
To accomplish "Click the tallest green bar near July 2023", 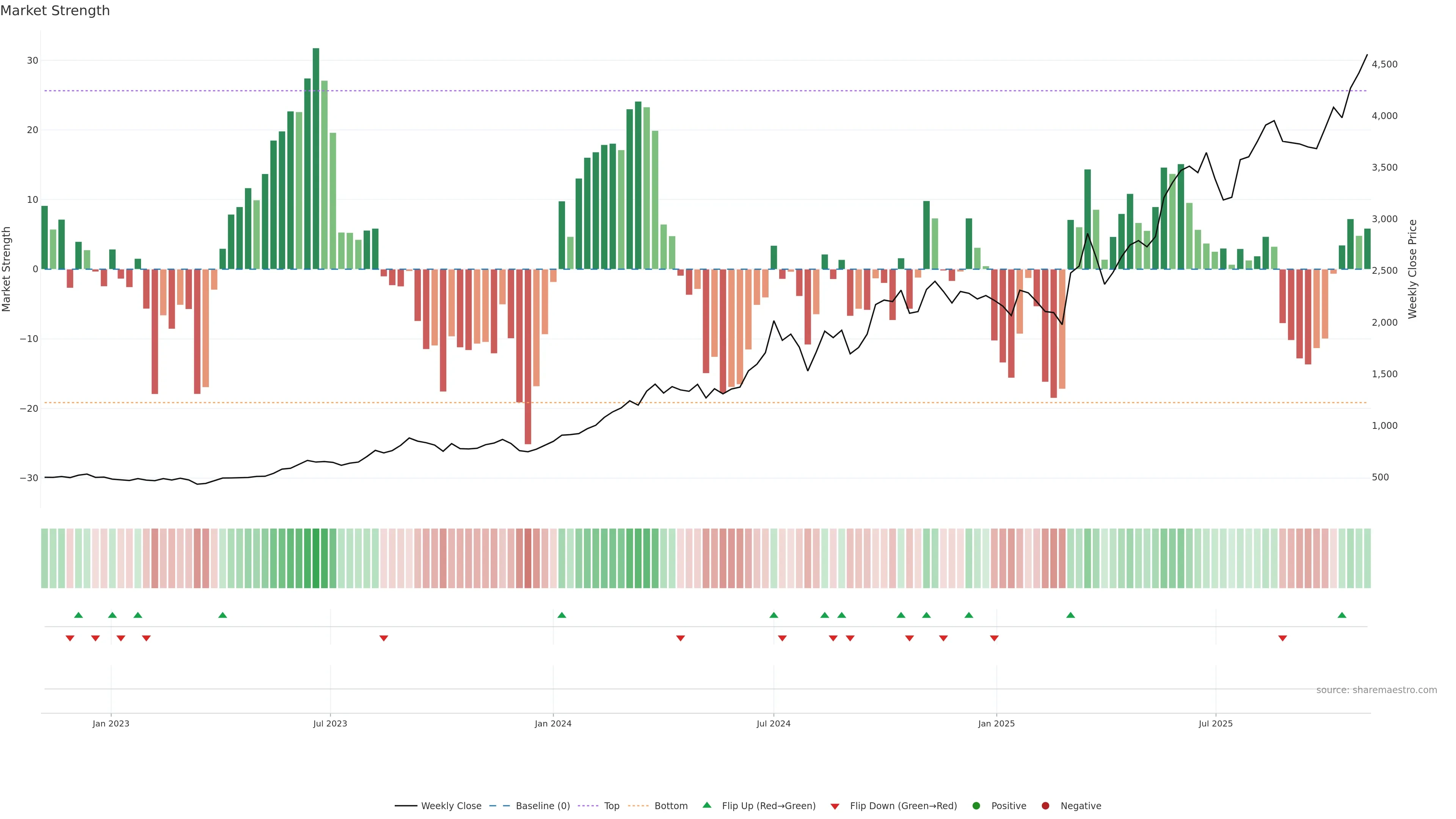I will coord(316,158).
